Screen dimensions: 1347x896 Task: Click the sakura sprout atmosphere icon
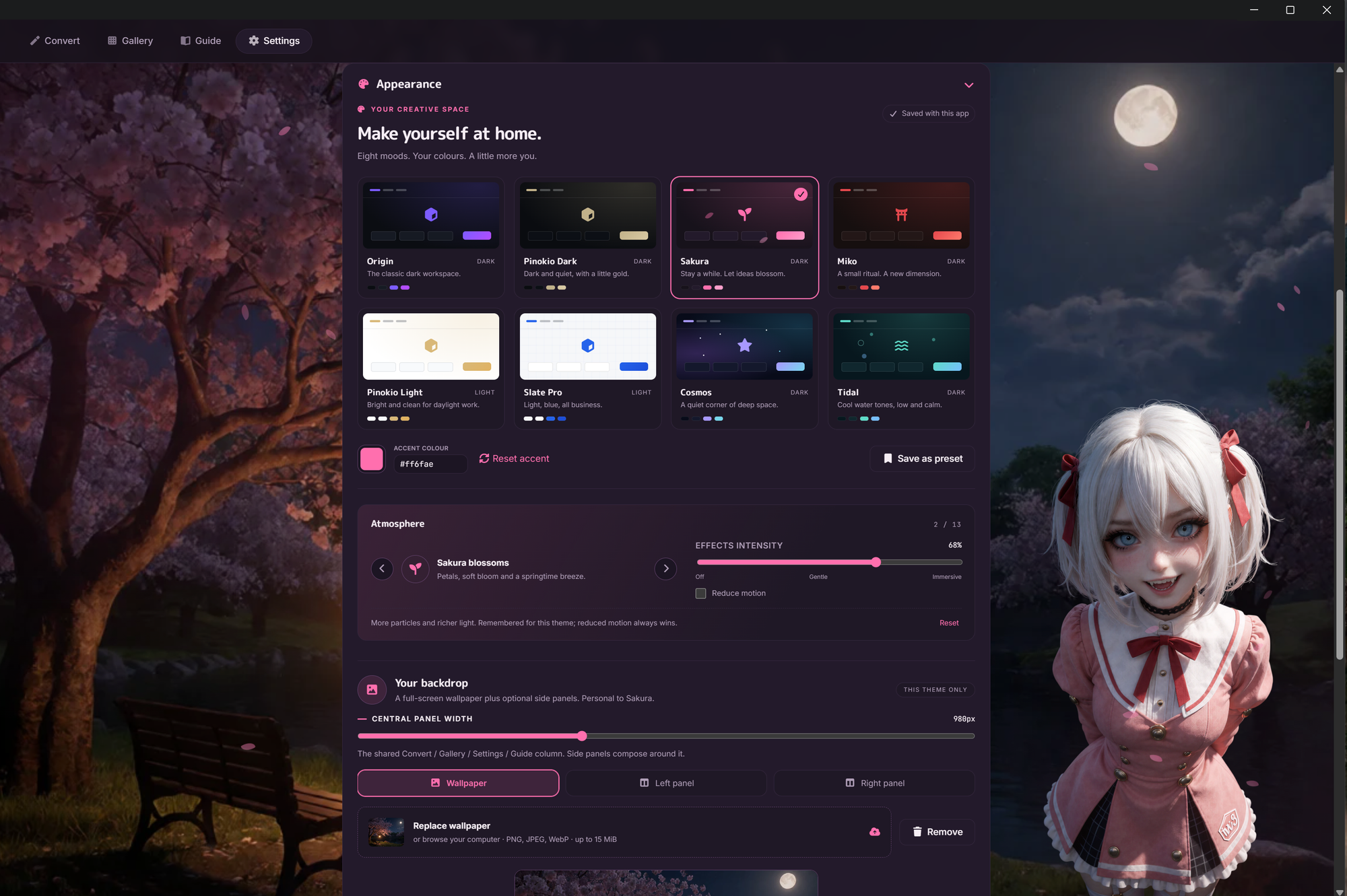tap(416, 569)
